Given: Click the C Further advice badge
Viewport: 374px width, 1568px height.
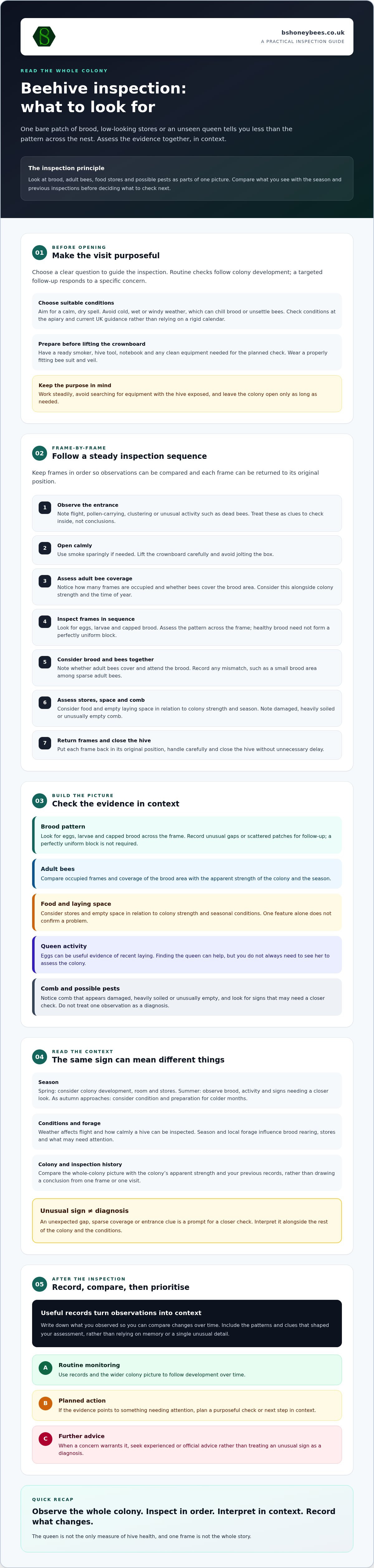Looking at the screenshot, I should (x=45, y=1439).
